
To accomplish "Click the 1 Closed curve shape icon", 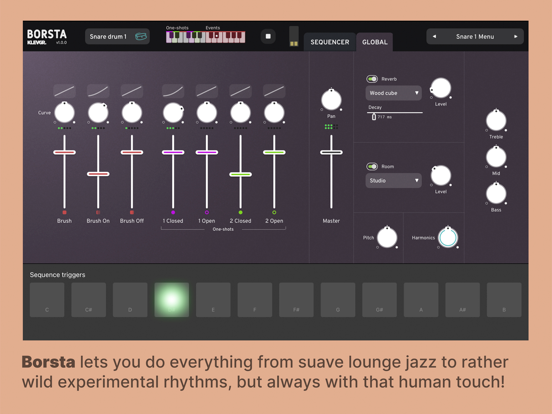I will click(173, 91).
